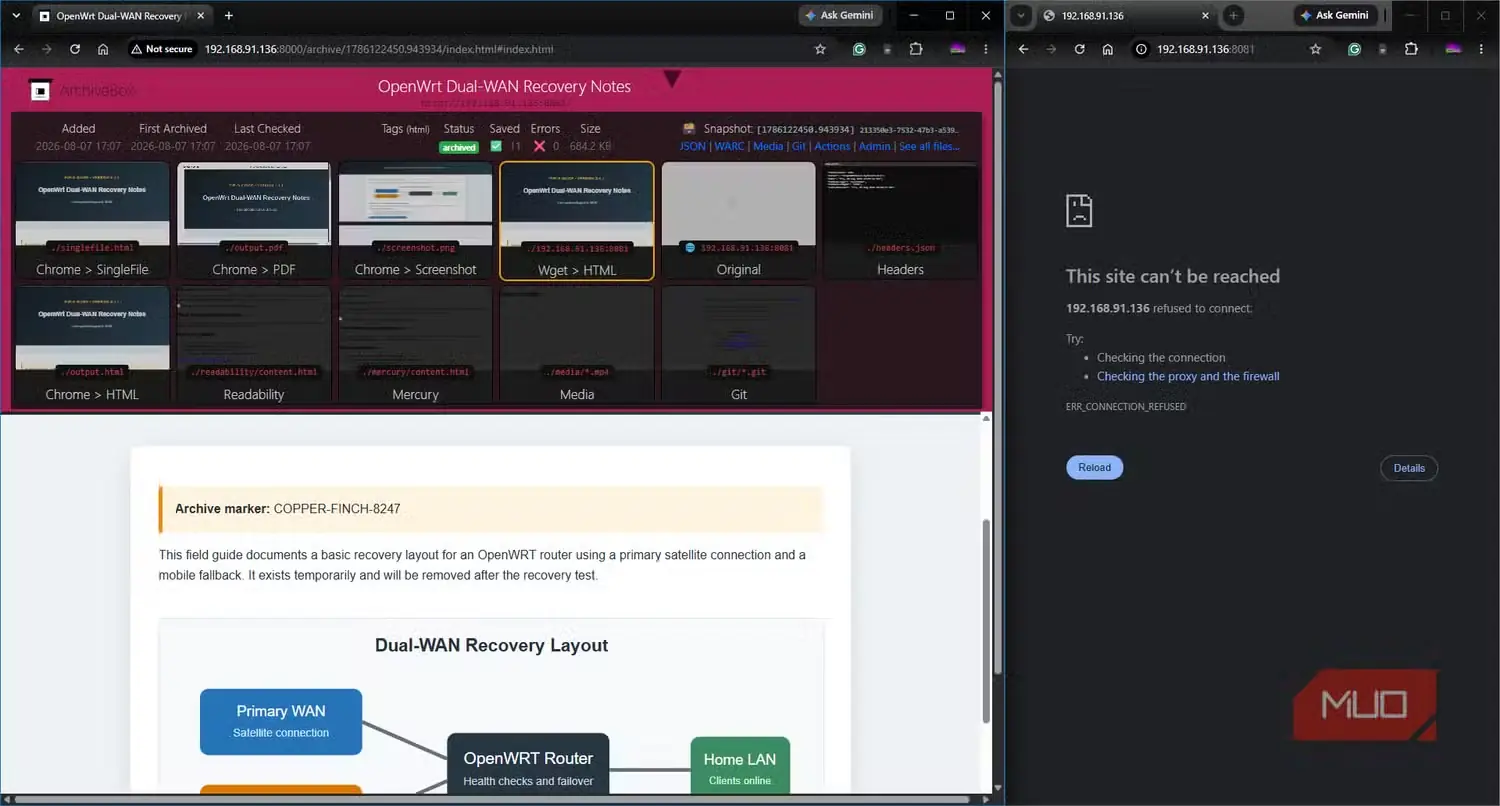The image size is (1500, 806).
Task: Expand tab search dropdown in 8081 error window
Action: (1021, 16)
